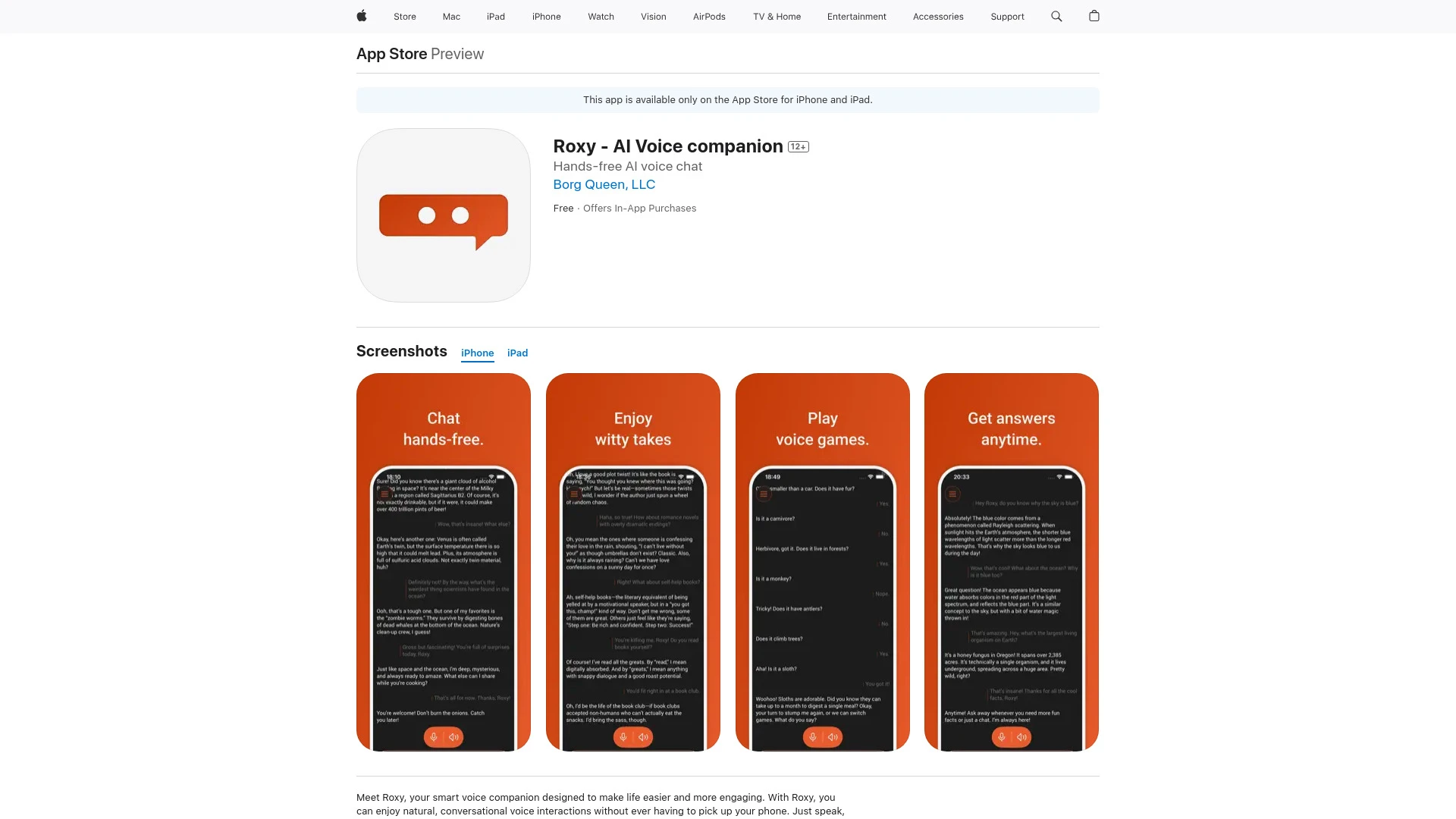Click the Roxy app logo icon
Viewport: 1456px width, 819px height.
point(443,215)
